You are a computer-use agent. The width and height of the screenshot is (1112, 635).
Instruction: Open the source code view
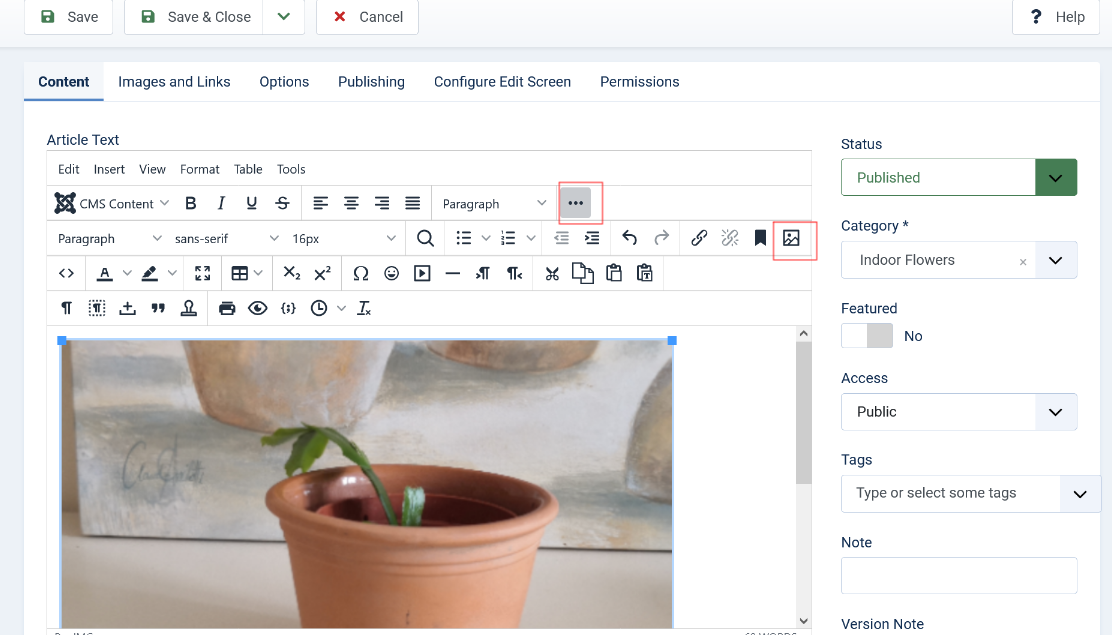click(66, 273)
